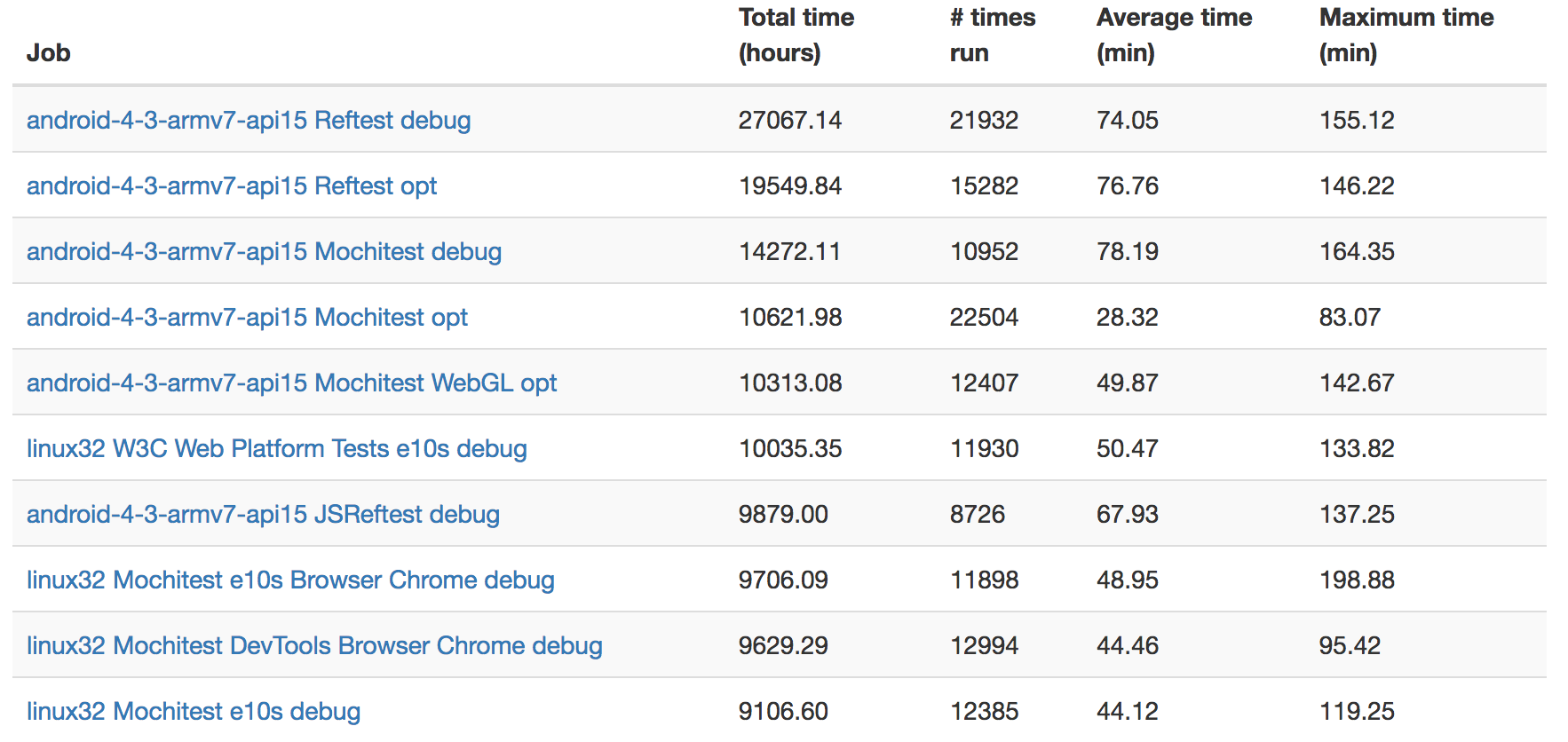Select the 9879.00 total time cell
1568x742 pixels.
point(783,514)
